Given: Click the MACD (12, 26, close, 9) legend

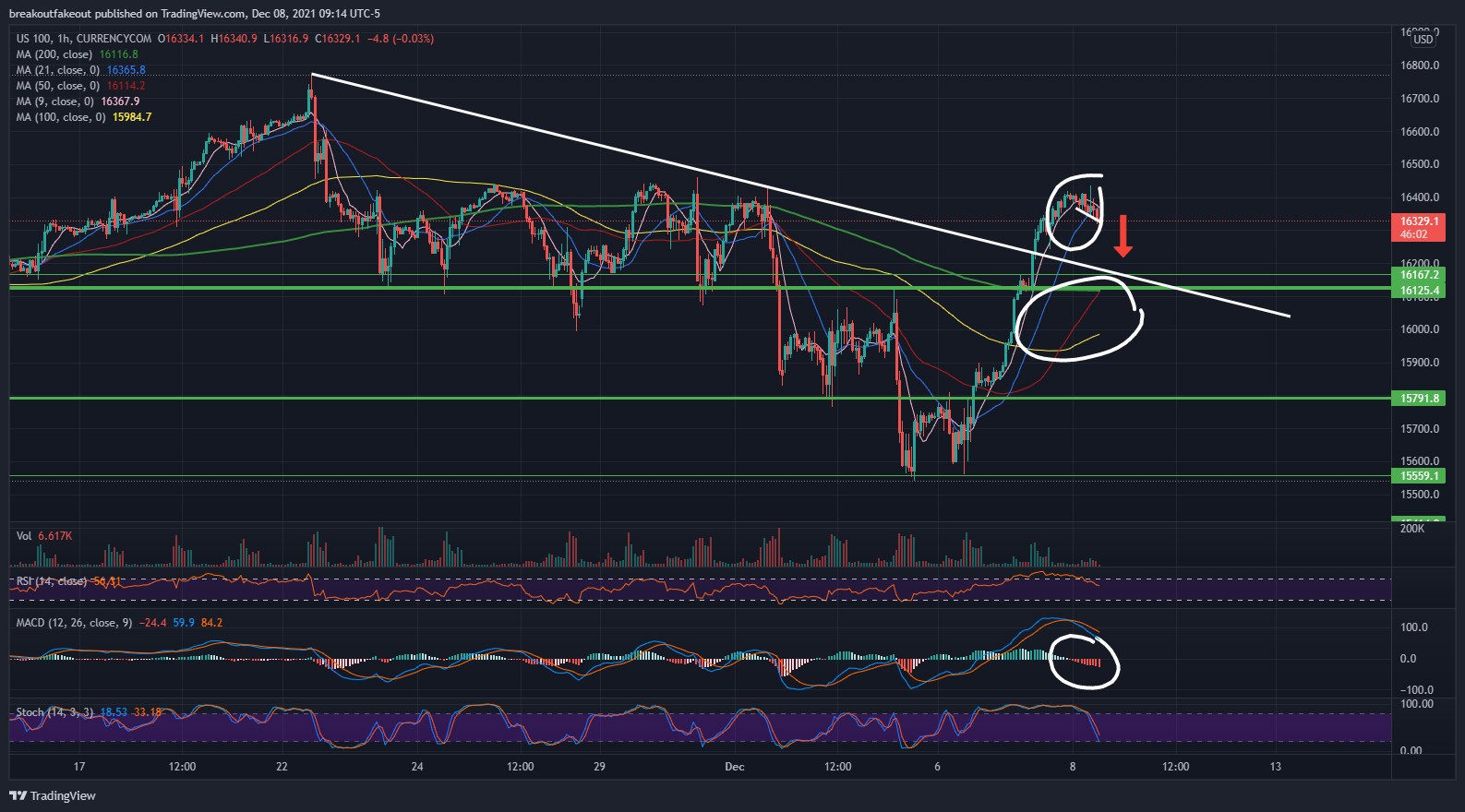Looking at the screenshot, I should 74,623.
